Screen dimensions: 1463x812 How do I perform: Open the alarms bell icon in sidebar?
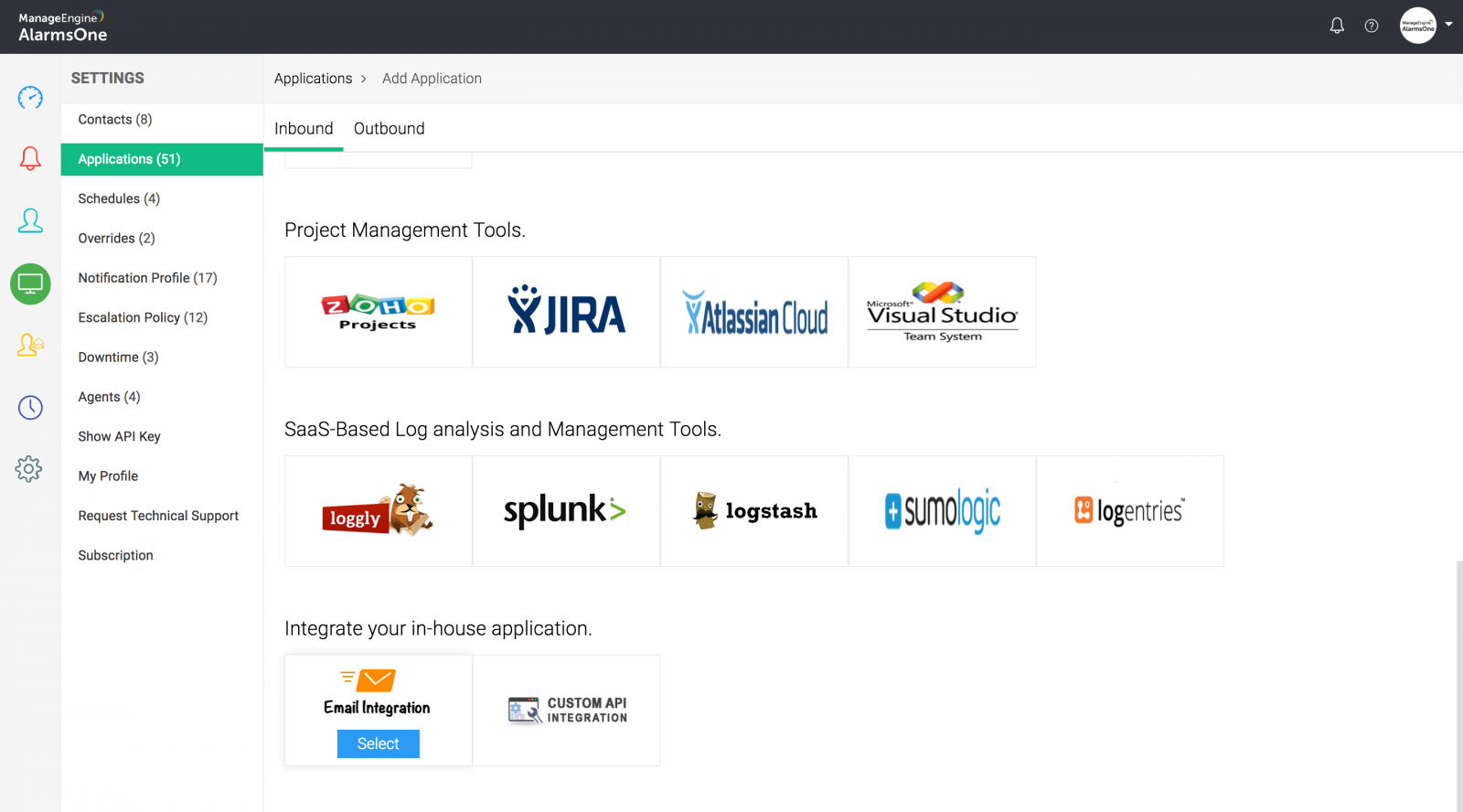point(30,158)
